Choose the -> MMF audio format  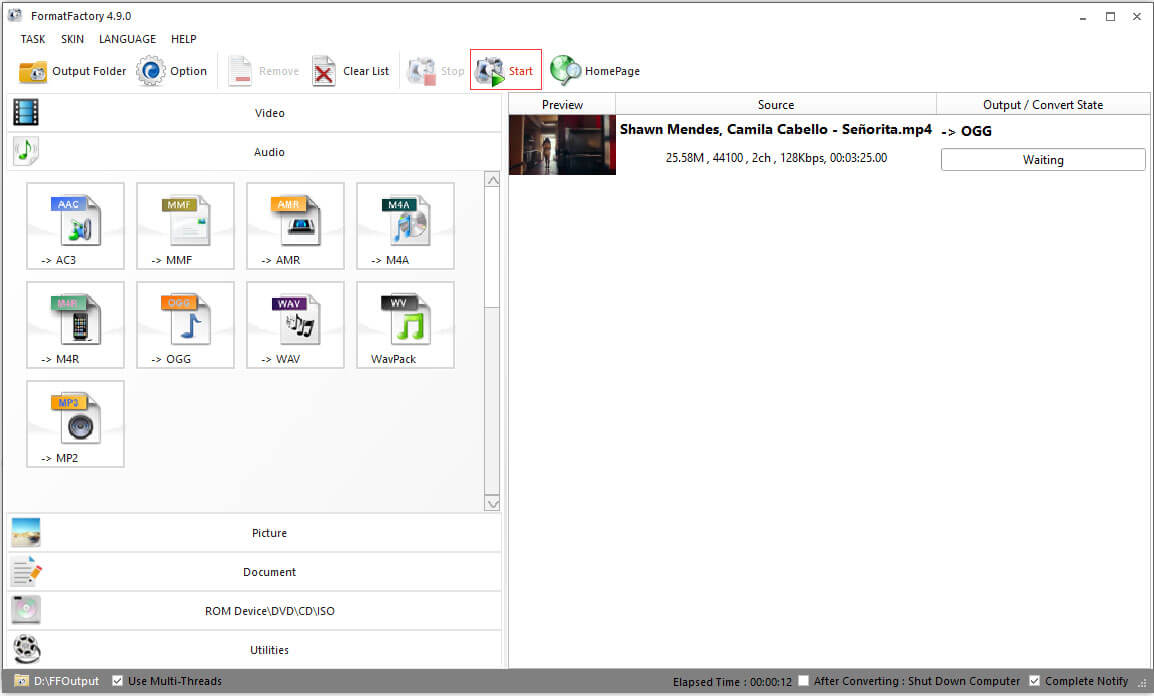(185, 226)
